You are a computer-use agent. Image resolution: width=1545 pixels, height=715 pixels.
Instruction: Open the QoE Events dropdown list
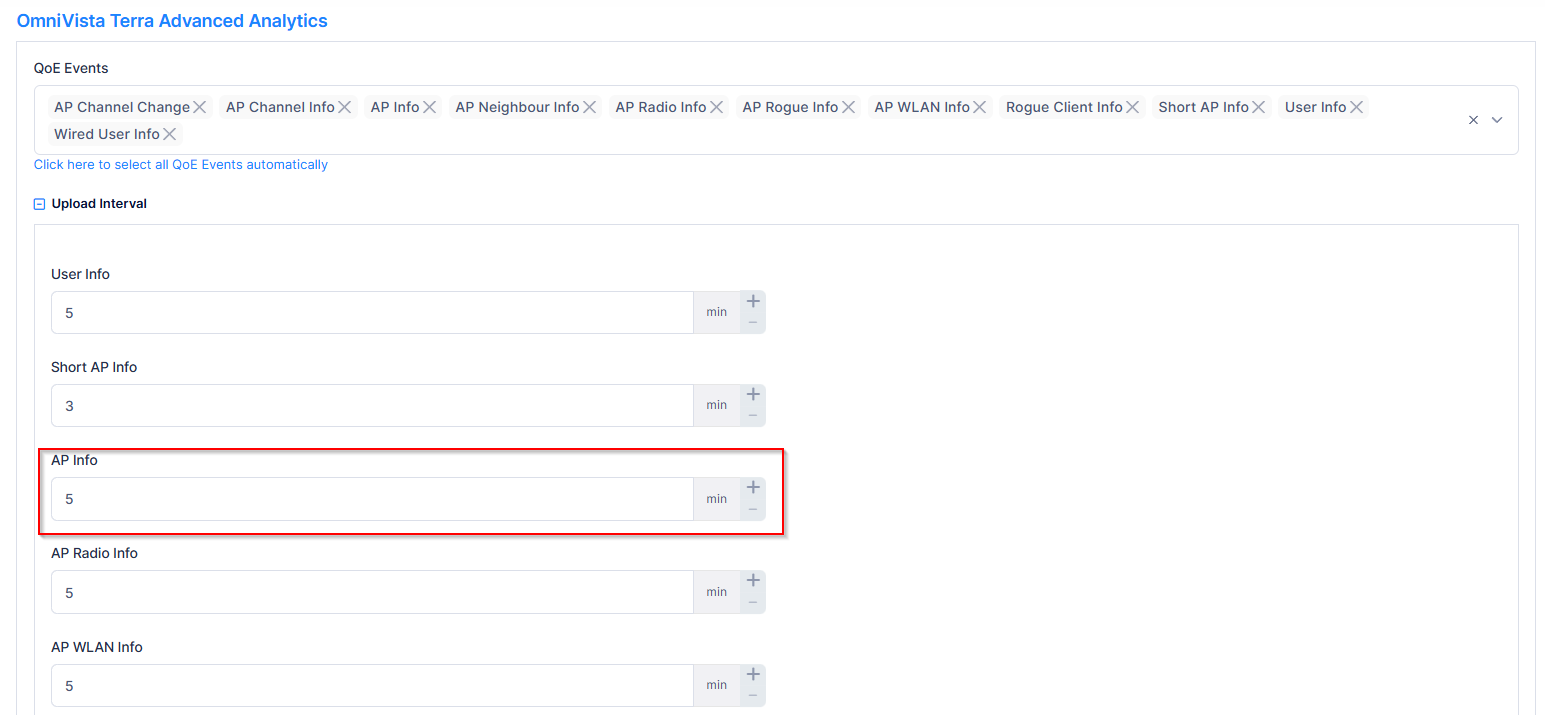click(1497, 120)
